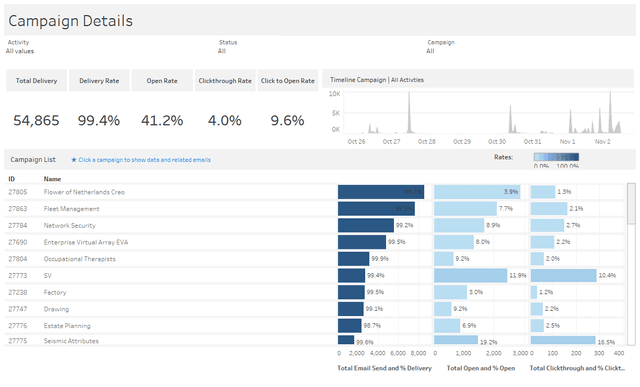
Task: Click the Rates color legend gradient
Action: pyautogui.click(x=556, y=157)
